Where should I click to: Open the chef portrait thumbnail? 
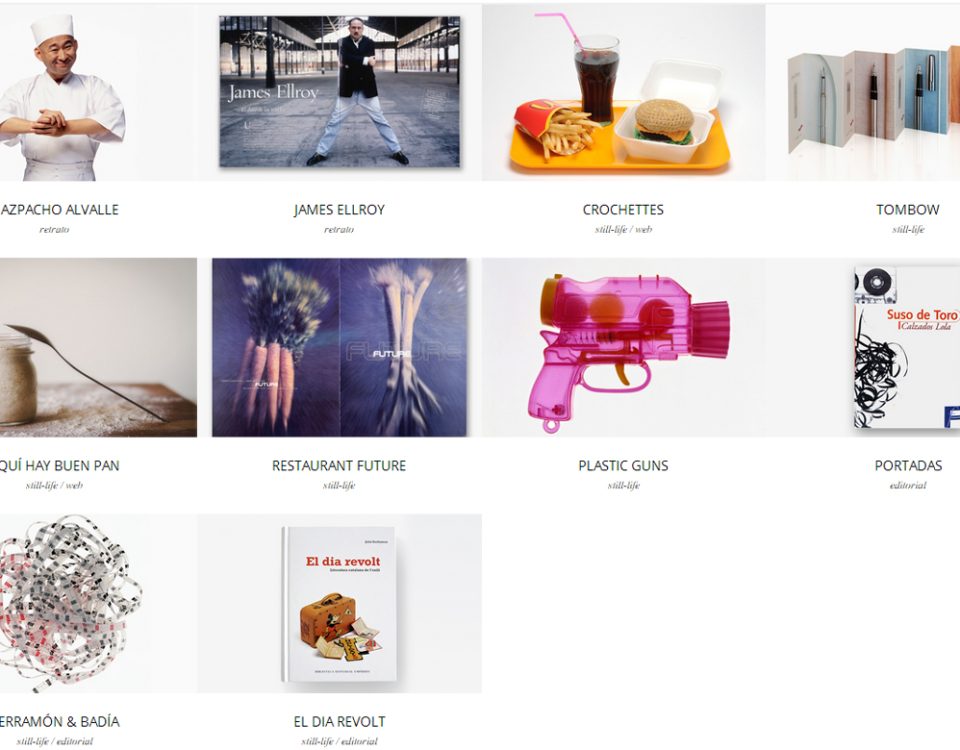tap(98, 92)
